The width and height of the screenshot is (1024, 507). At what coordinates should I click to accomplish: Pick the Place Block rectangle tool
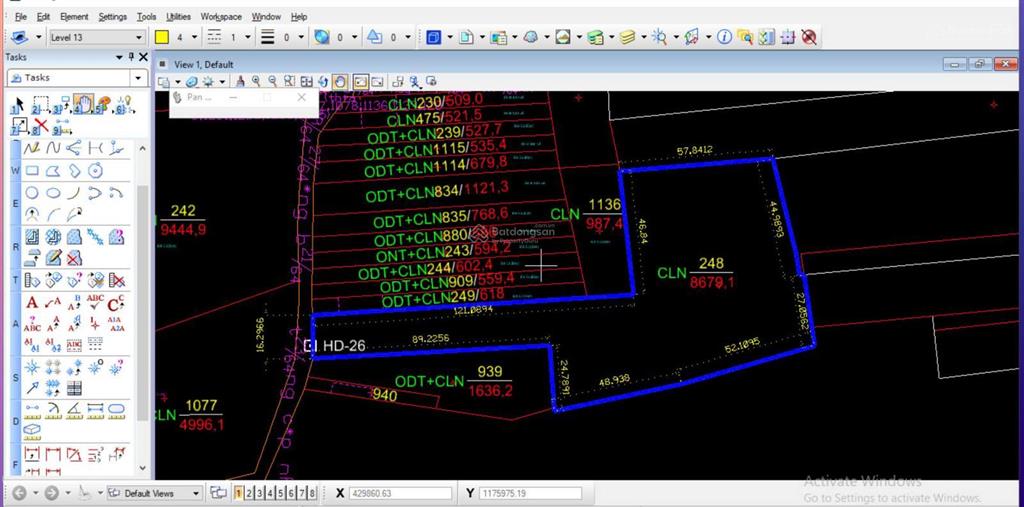click(32, 171)
